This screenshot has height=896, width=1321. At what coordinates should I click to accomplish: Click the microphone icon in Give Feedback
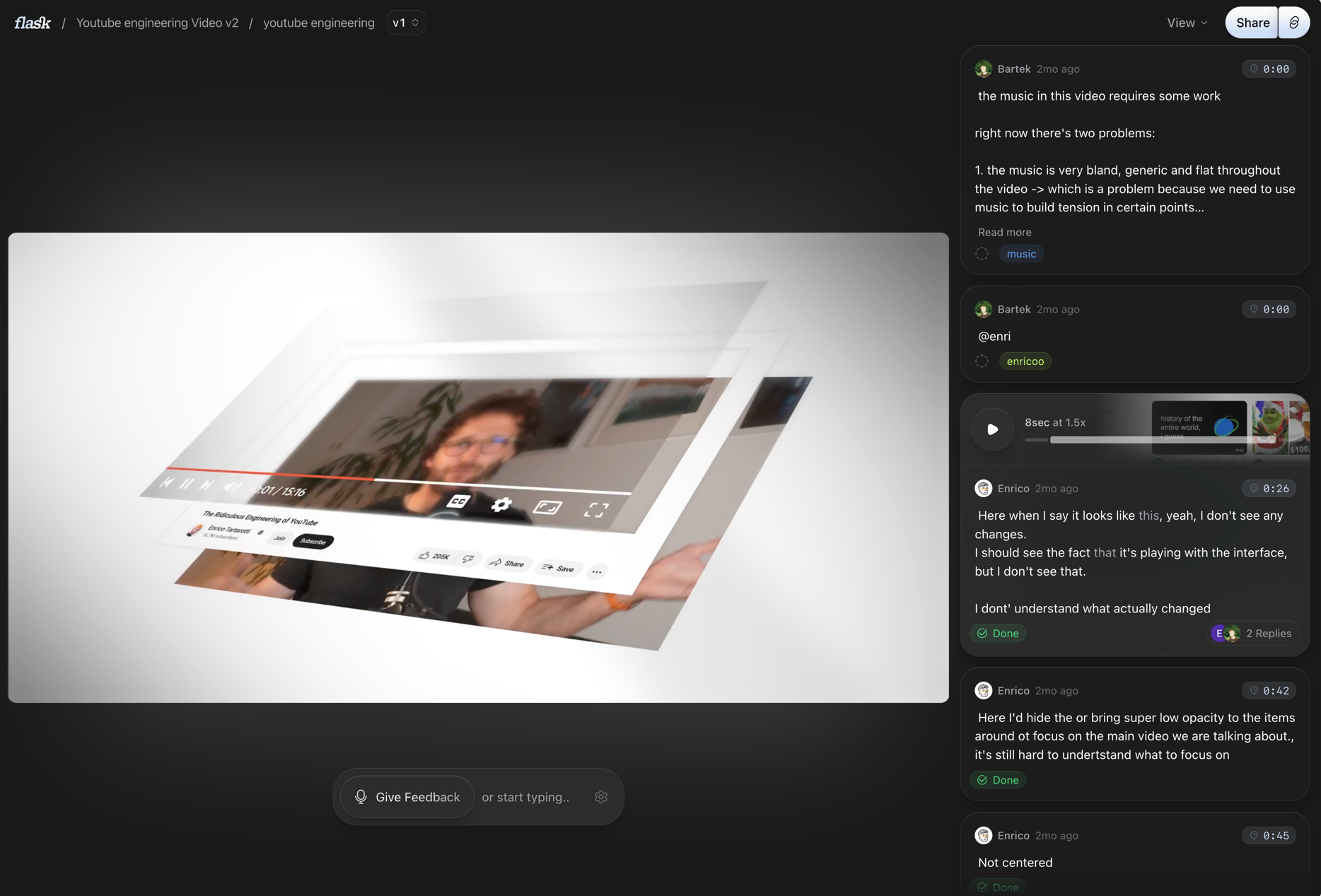pyautogui.click(x=361, y=797)
